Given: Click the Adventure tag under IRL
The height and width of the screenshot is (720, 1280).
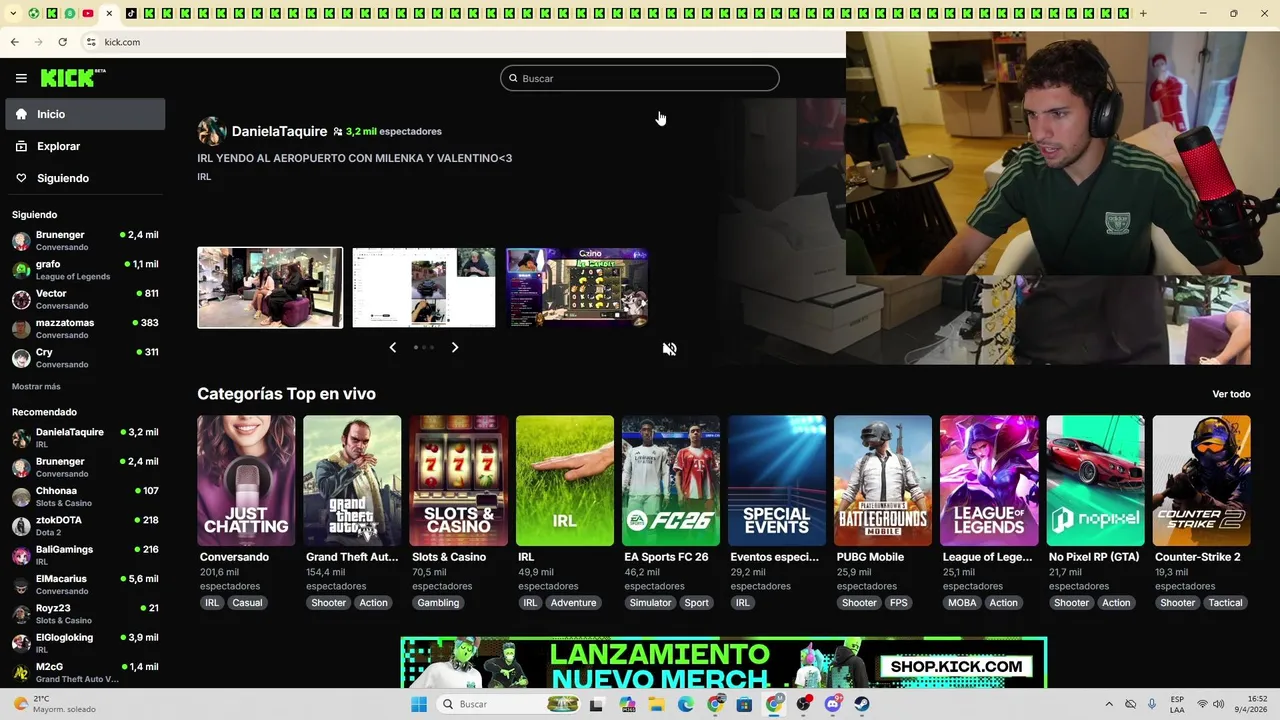Looking at the screenshot, I should coord(573,603).
